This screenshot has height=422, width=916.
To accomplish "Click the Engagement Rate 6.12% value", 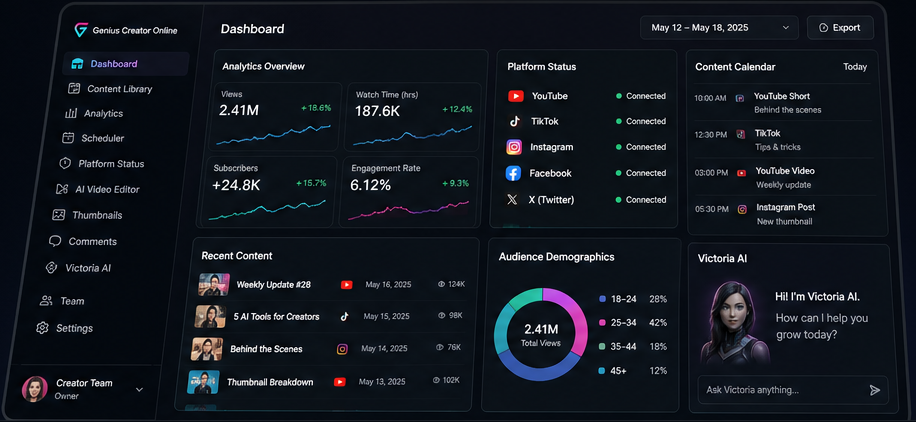I will pyautogui.click(x=370, y=185).
